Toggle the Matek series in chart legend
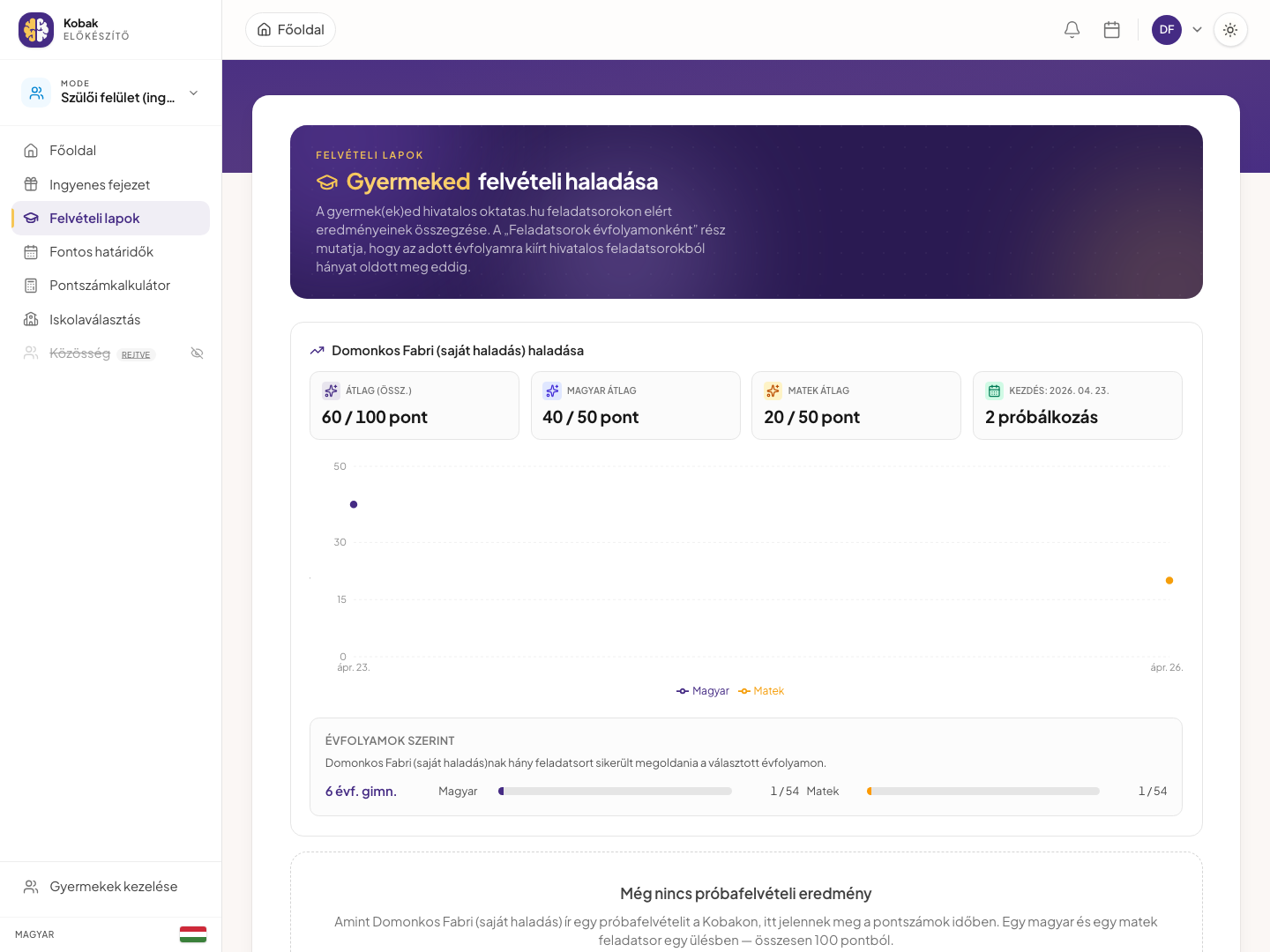Image resolution: width=1270 pixels, height=952 pixels. tap(761, 691)
